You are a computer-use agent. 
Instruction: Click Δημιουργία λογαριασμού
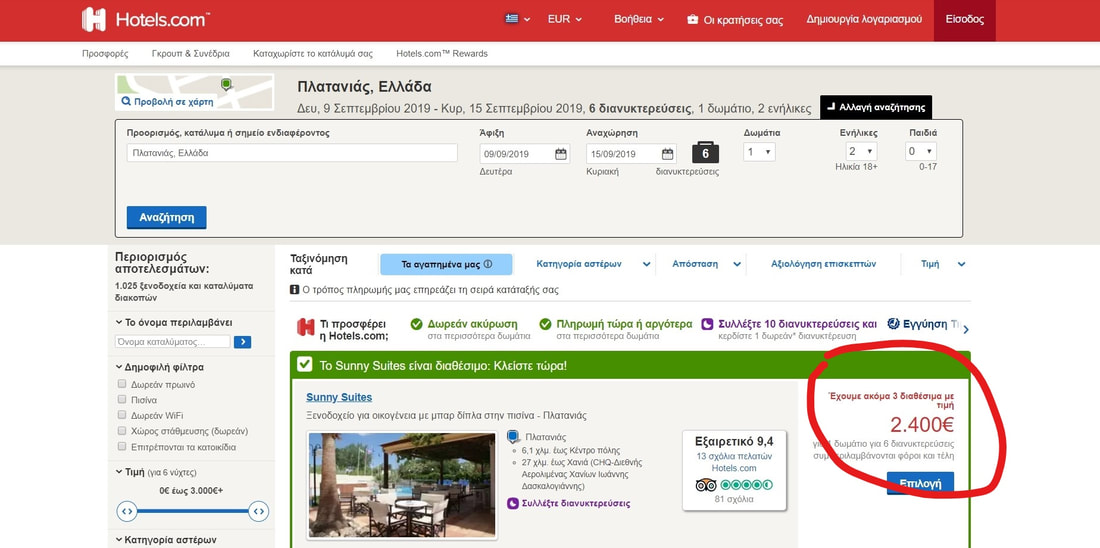point(864,20)
